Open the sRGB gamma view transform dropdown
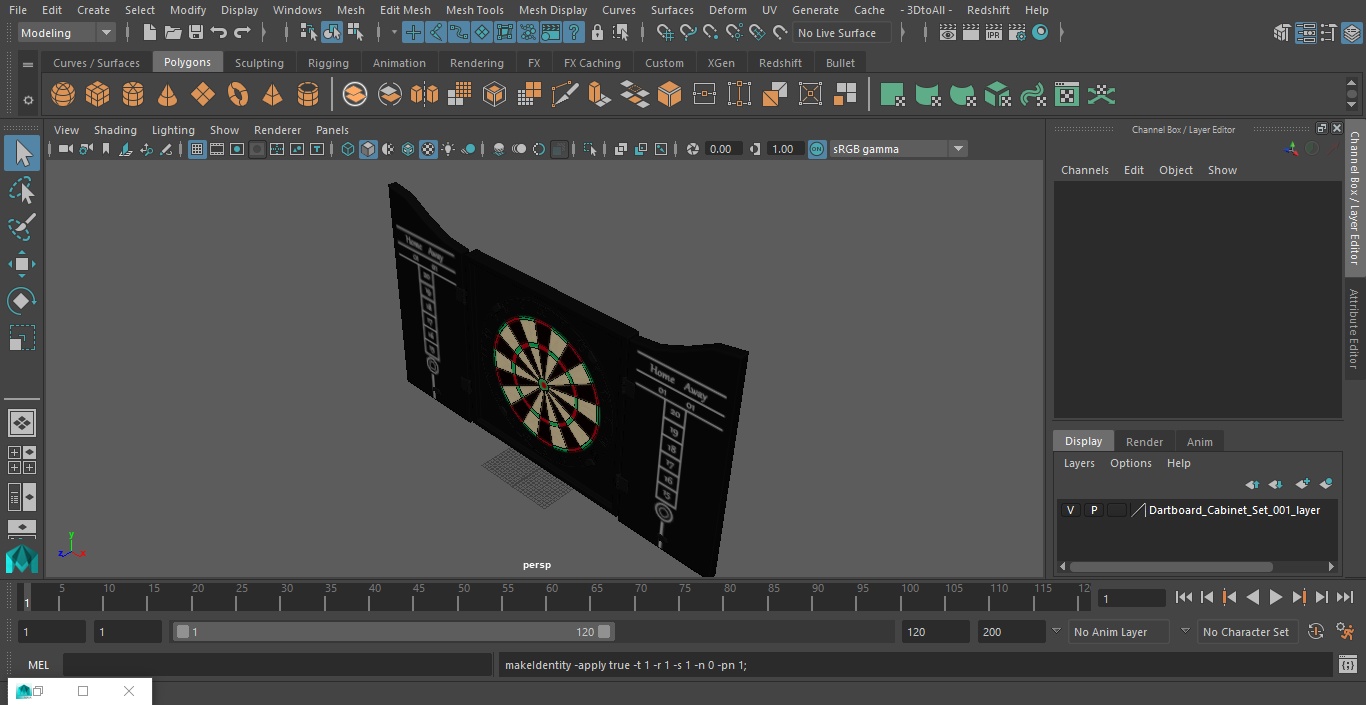The height and width of the screenshot is (705, 1366). 898,149
